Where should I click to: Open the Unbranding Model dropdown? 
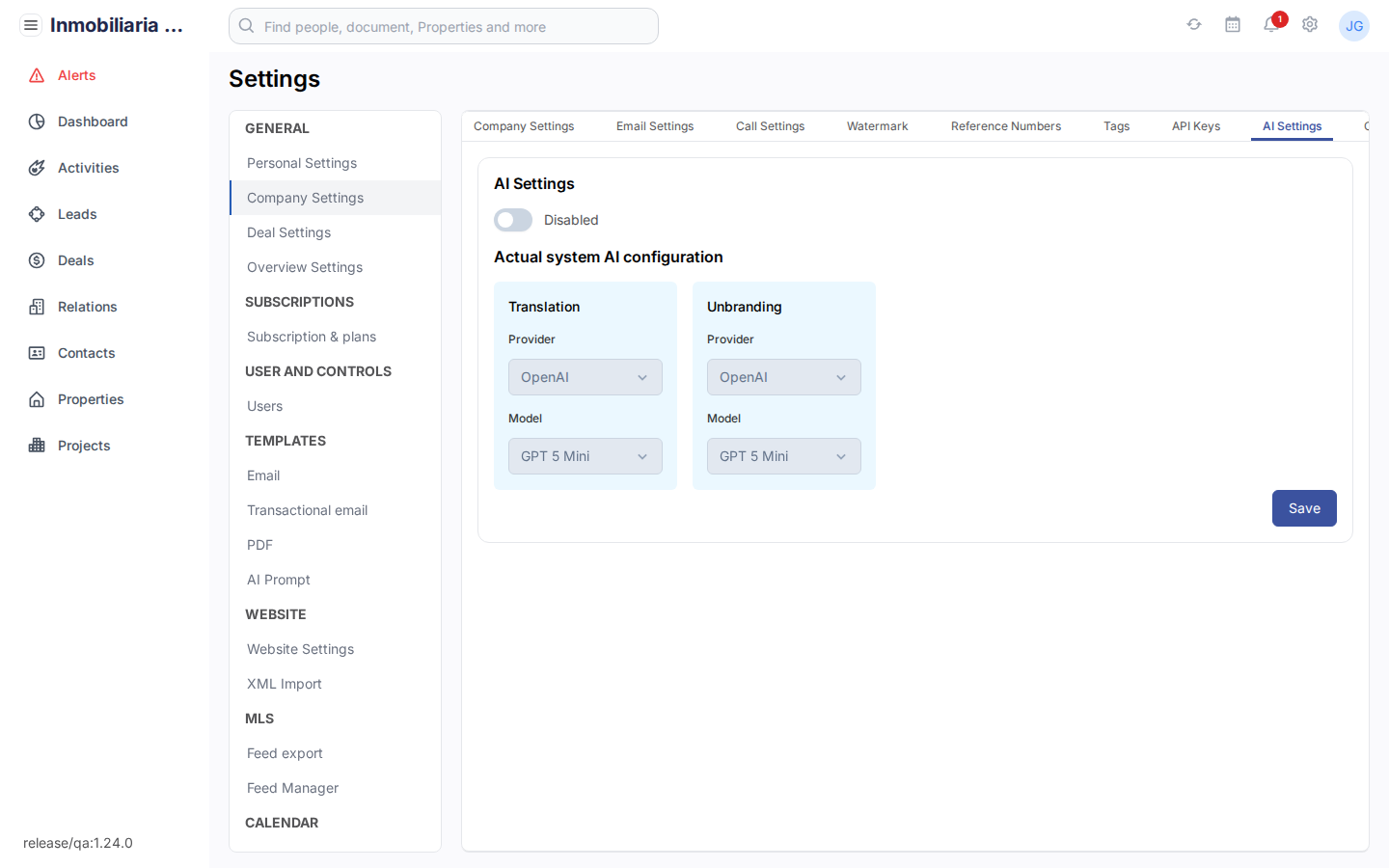click(783, 455)
